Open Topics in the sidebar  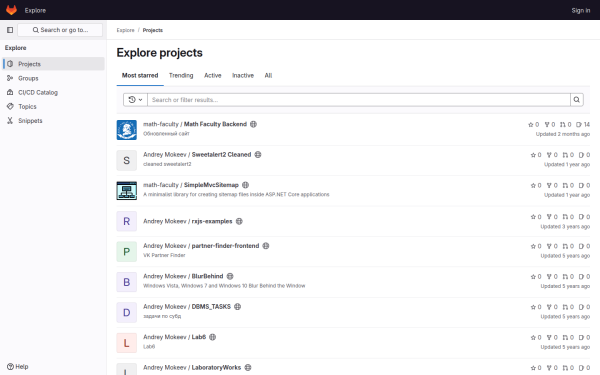[54, 106]
